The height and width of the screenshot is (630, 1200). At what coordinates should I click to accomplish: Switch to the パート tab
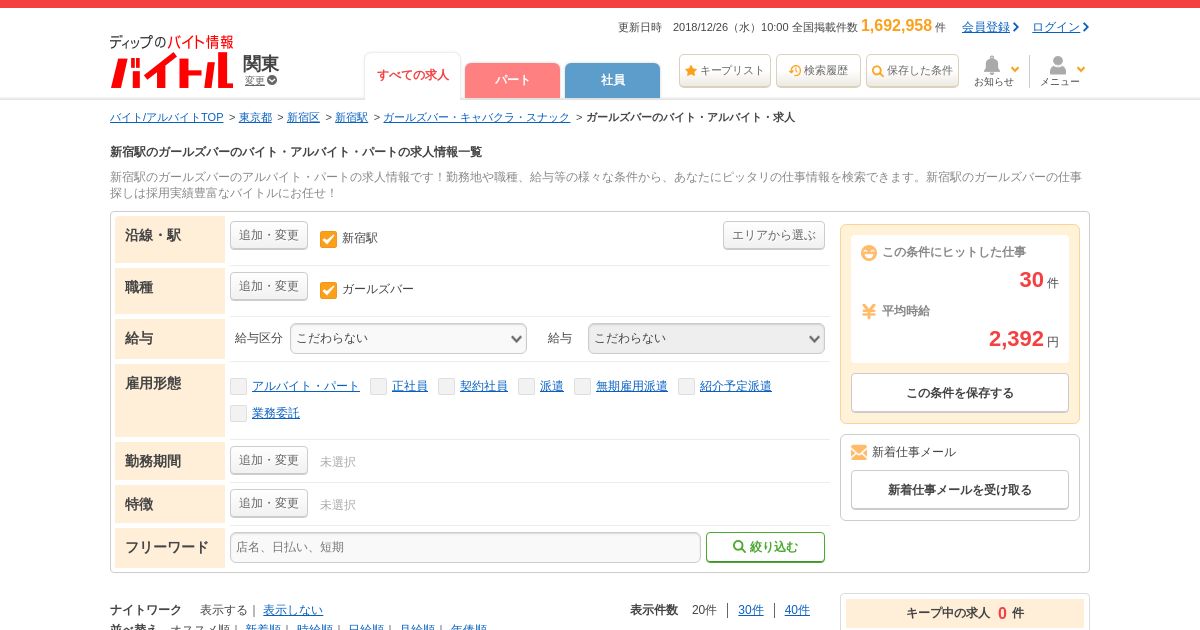pyautogui.click(x=512, y=80)
